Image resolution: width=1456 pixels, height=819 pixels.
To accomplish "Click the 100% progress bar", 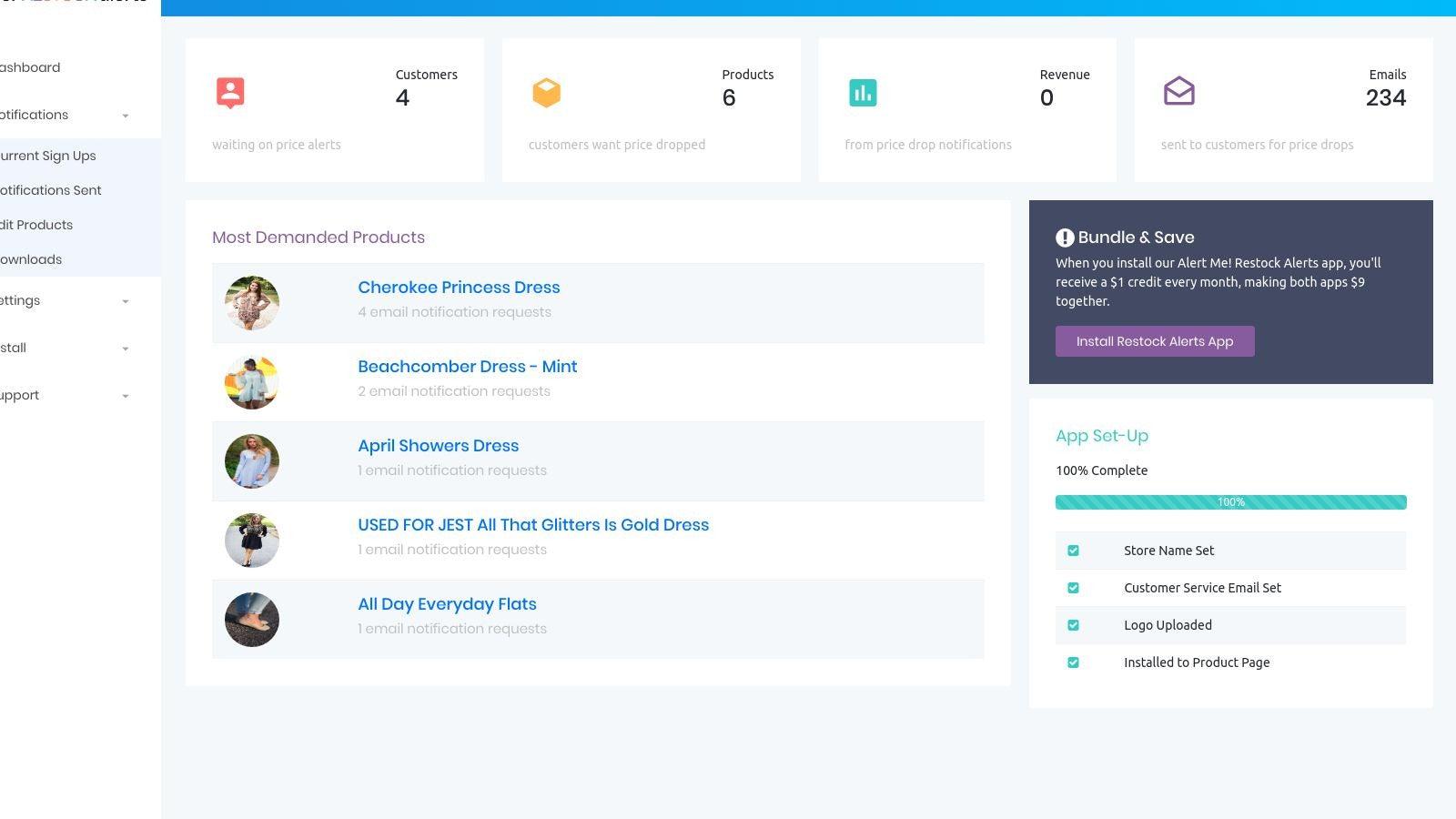I will tap(1230, 501).
